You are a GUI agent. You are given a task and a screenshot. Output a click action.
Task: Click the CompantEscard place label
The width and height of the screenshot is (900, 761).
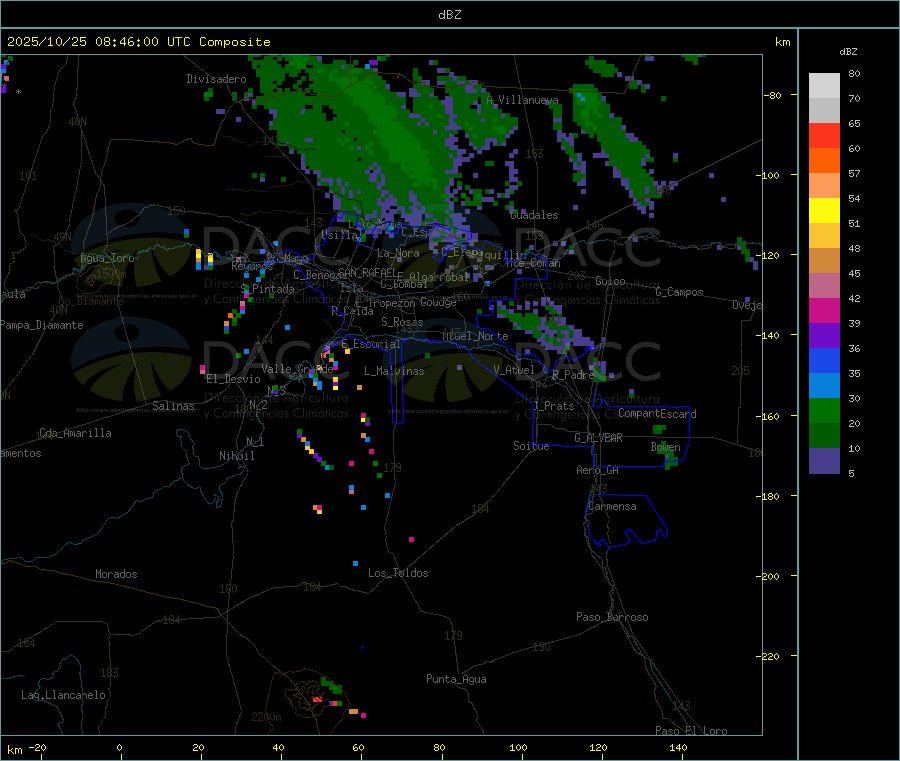pos(657,413)
